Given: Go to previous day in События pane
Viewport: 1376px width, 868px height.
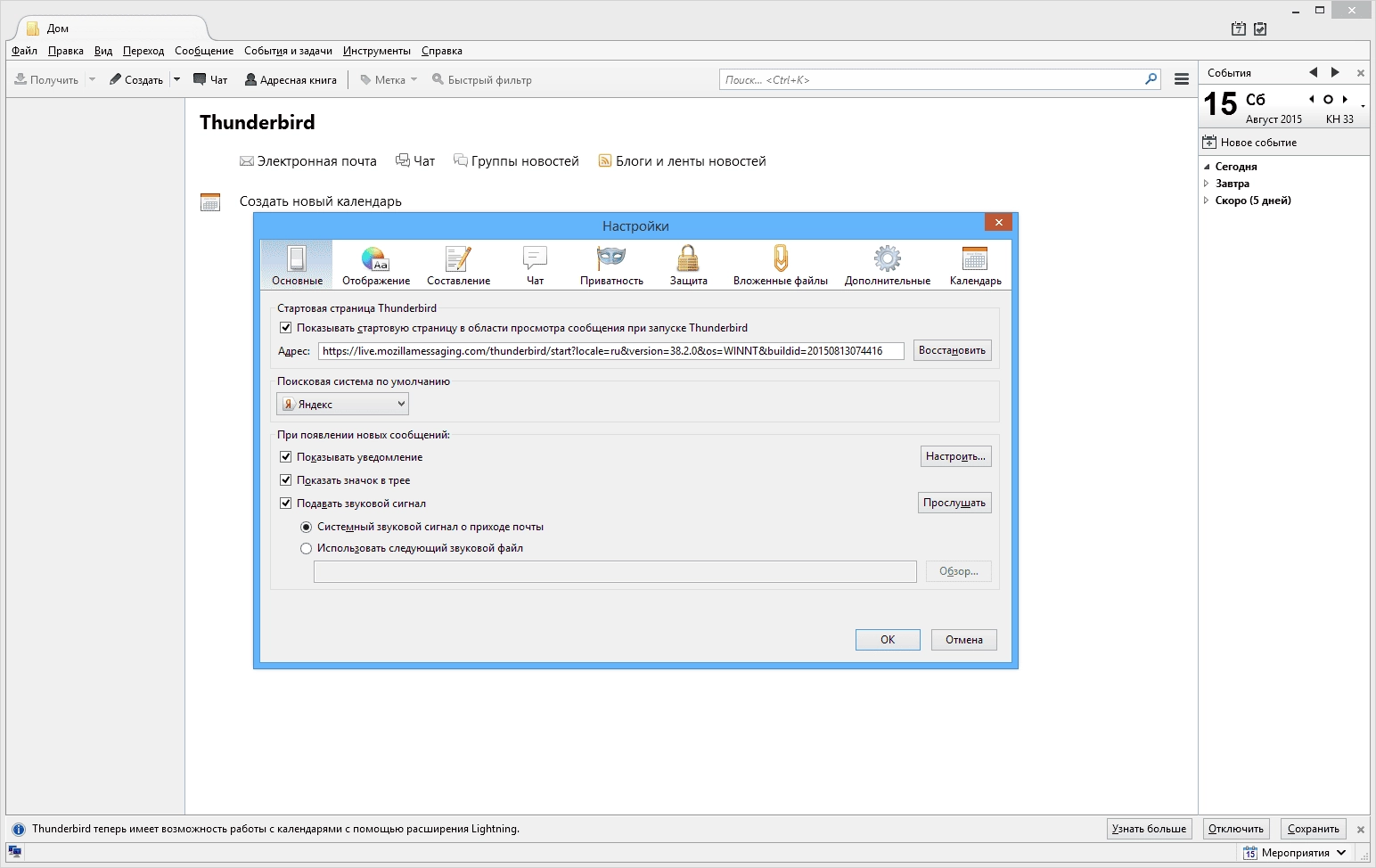Looking at the screenshot, I should [x=1313, y=72].
